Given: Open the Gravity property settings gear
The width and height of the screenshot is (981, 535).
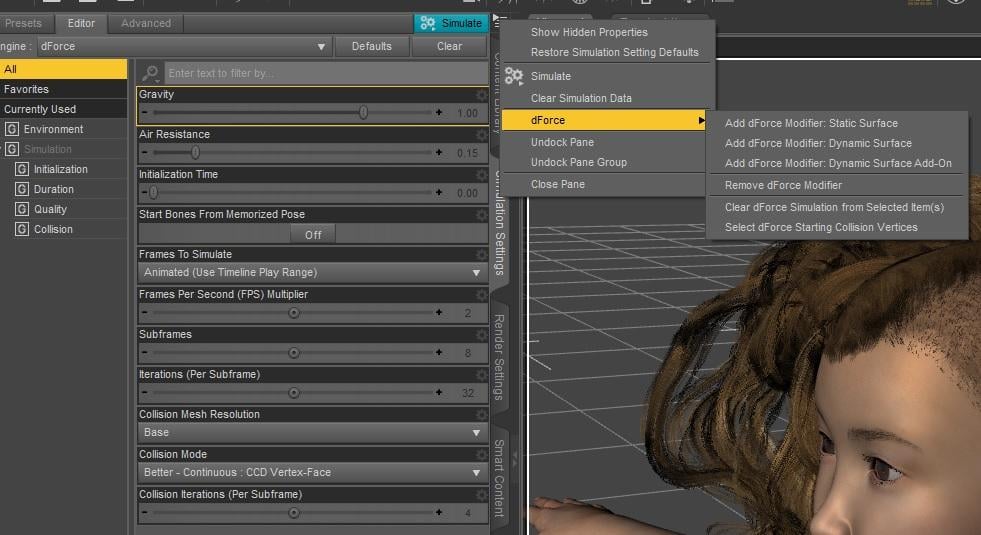Looking at the screenshot, I should click(481, 95).
